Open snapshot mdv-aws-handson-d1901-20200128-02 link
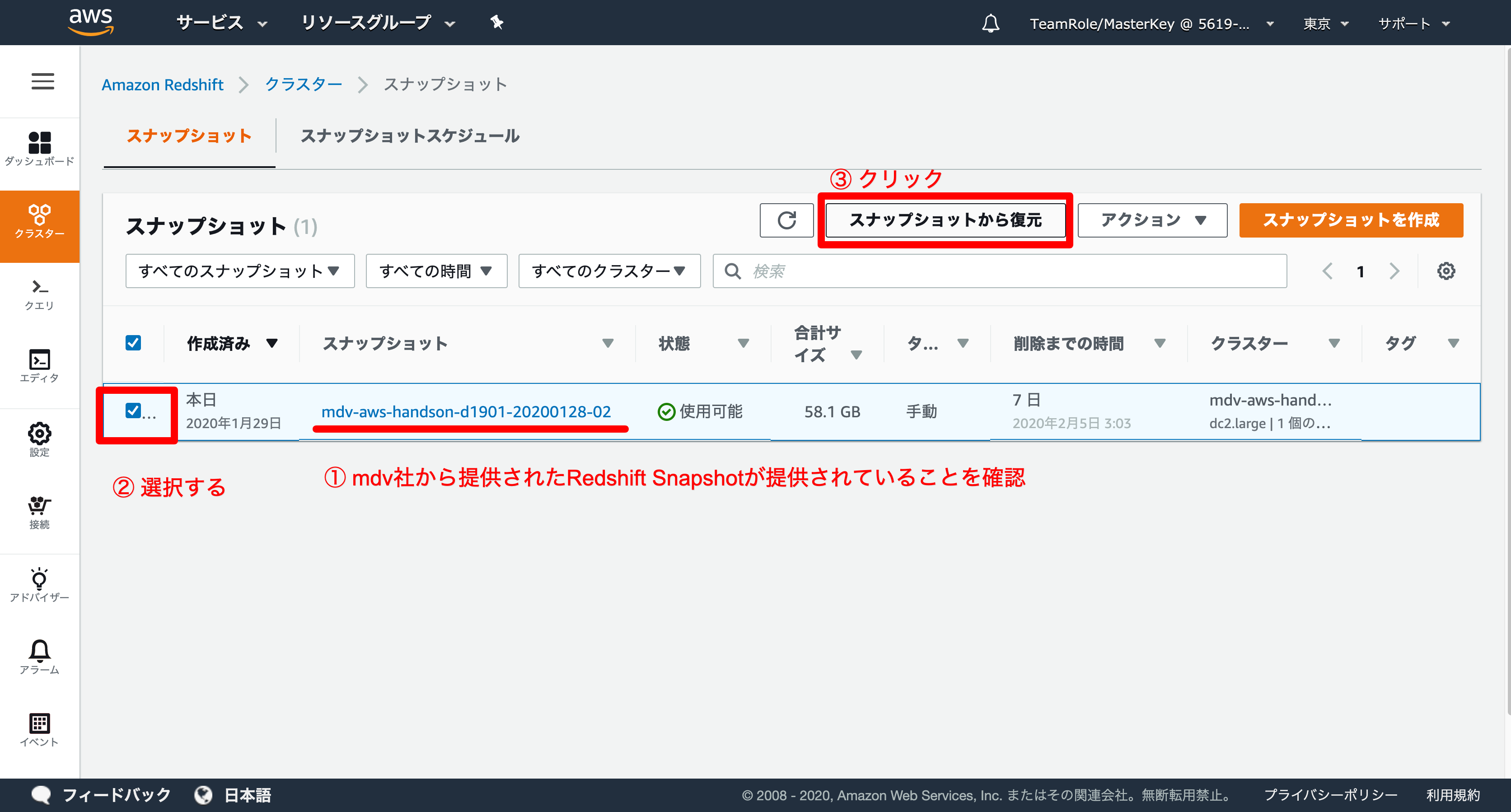 [x=466, y=412]
